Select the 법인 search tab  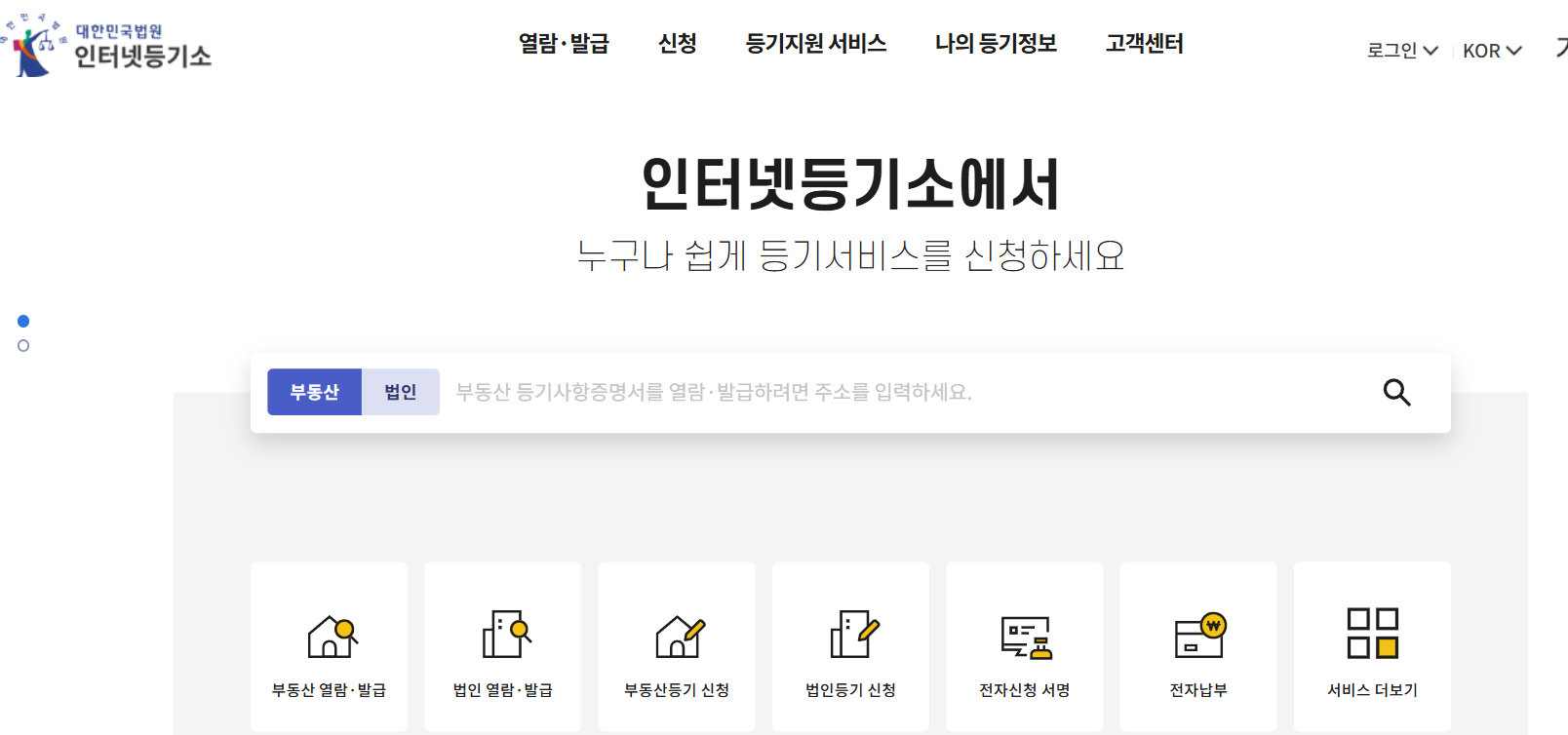[x=401, y=392]
